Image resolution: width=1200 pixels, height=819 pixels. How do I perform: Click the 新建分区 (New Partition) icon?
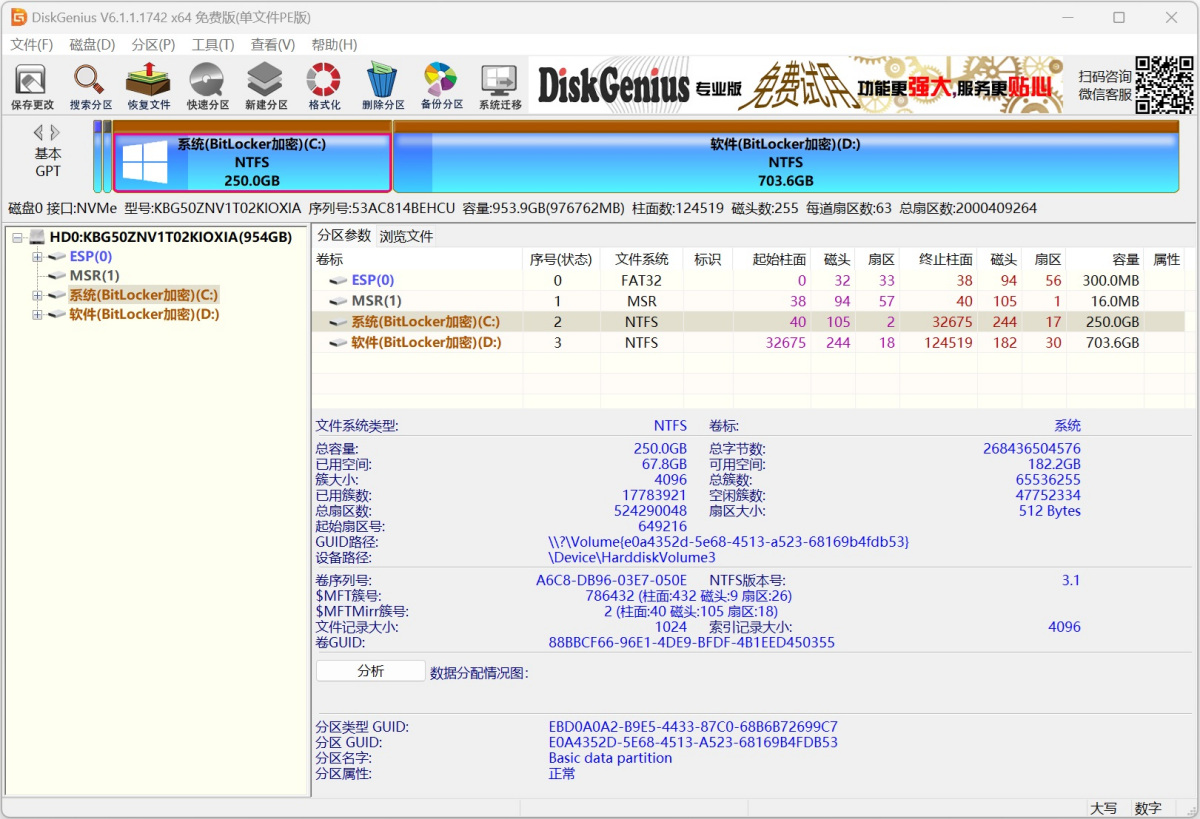click(265, 85)
